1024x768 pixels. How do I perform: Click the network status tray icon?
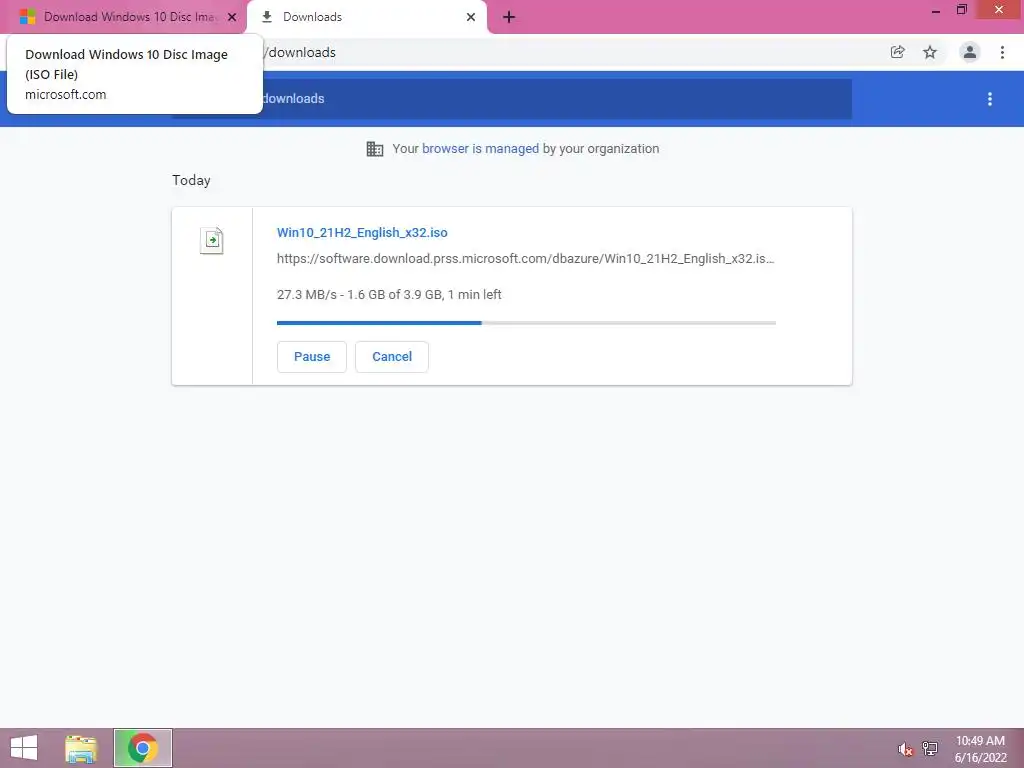pos(930,748)
